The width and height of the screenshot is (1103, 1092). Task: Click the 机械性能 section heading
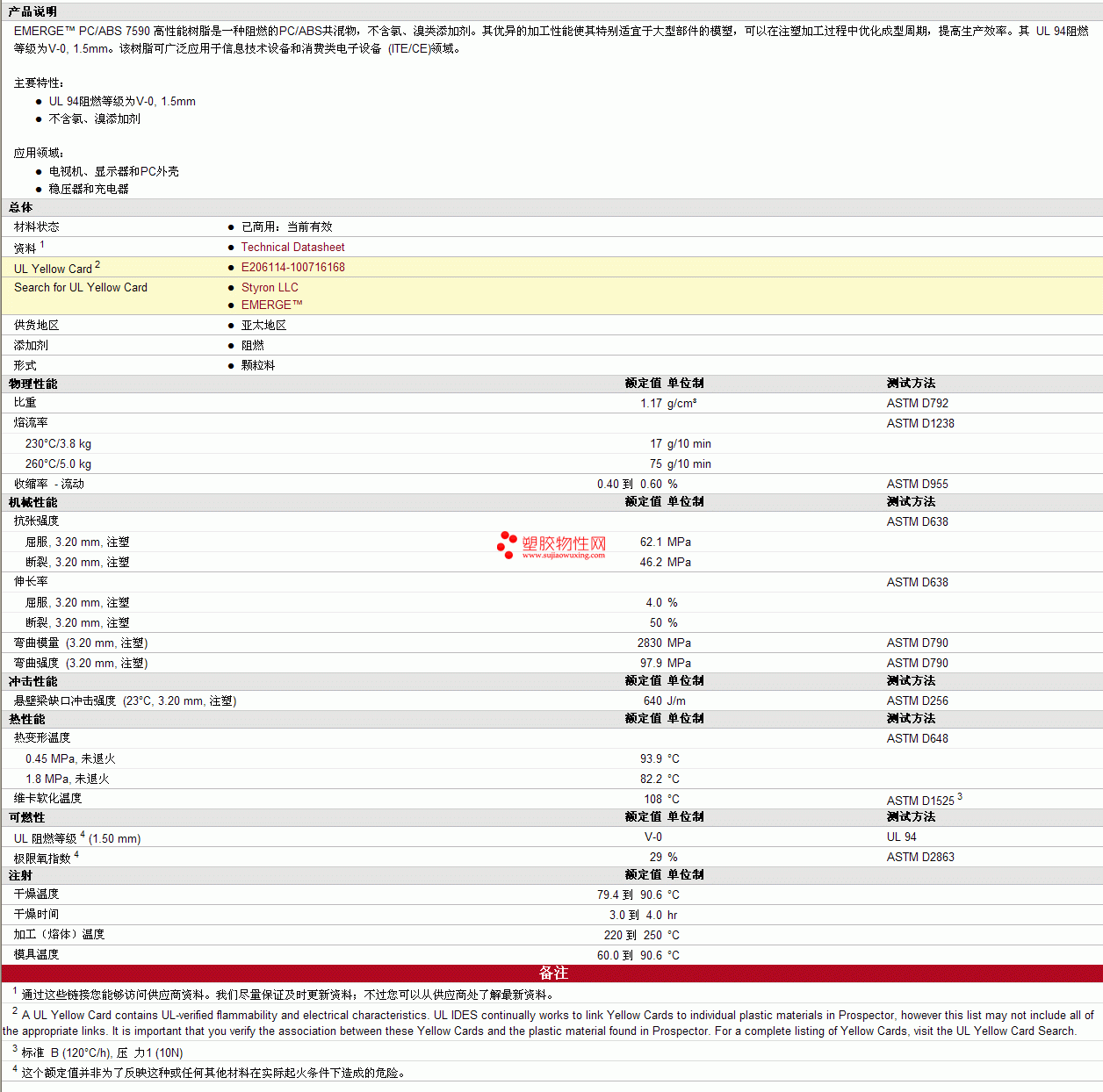[x=32, y=503]
